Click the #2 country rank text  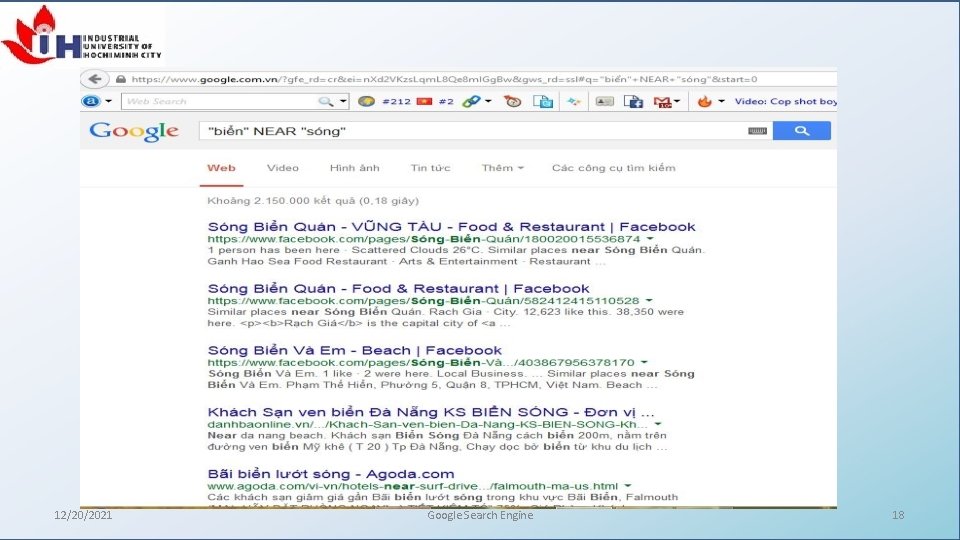pyautogui.click(x=446, y=101)
